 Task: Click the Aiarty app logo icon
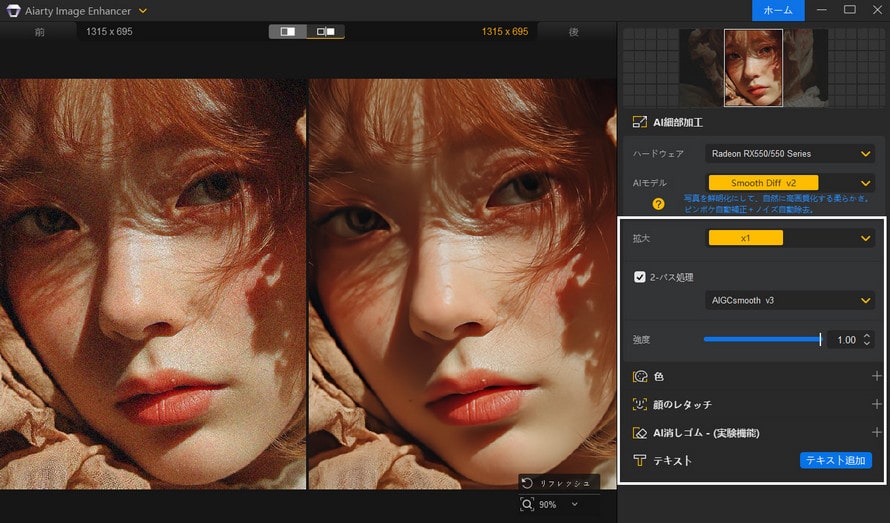pyautogui.click(x=13, y=11)
